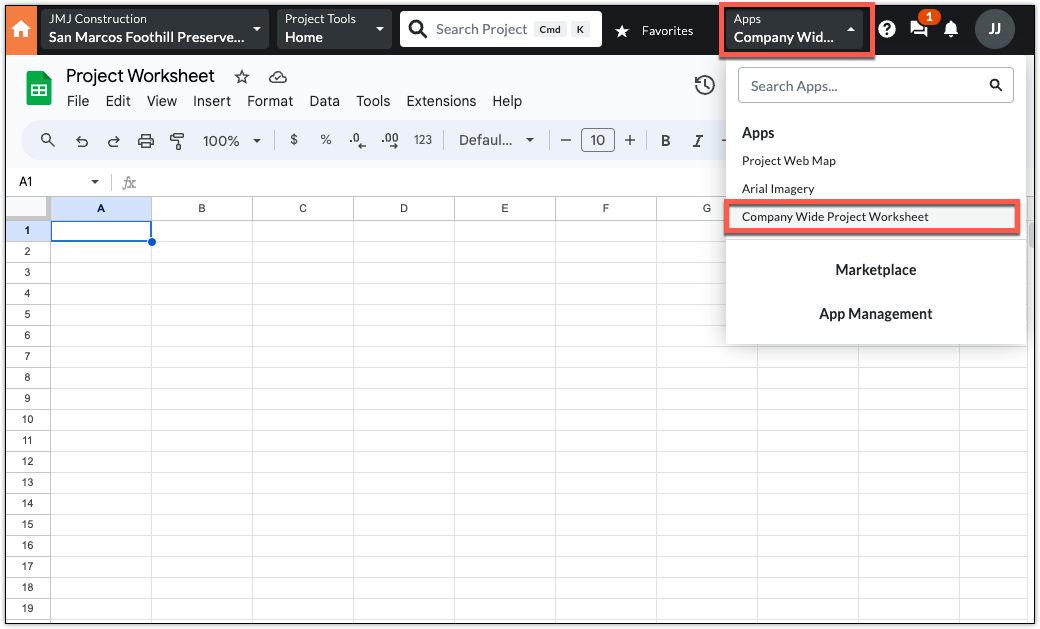Screen dimensions: 1040x629
Task: Open the JJ user avatar menu
Action: (x=994, y=29)
